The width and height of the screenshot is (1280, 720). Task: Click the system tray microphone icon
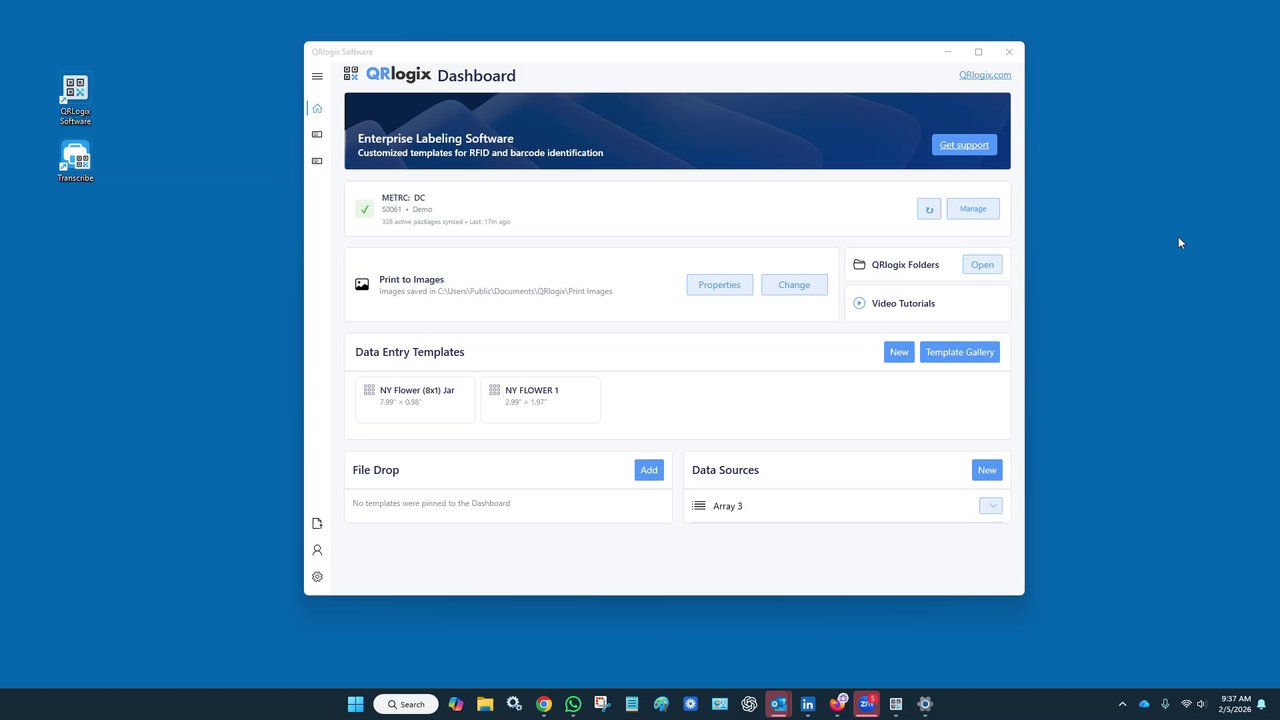tap(1165, 704)
